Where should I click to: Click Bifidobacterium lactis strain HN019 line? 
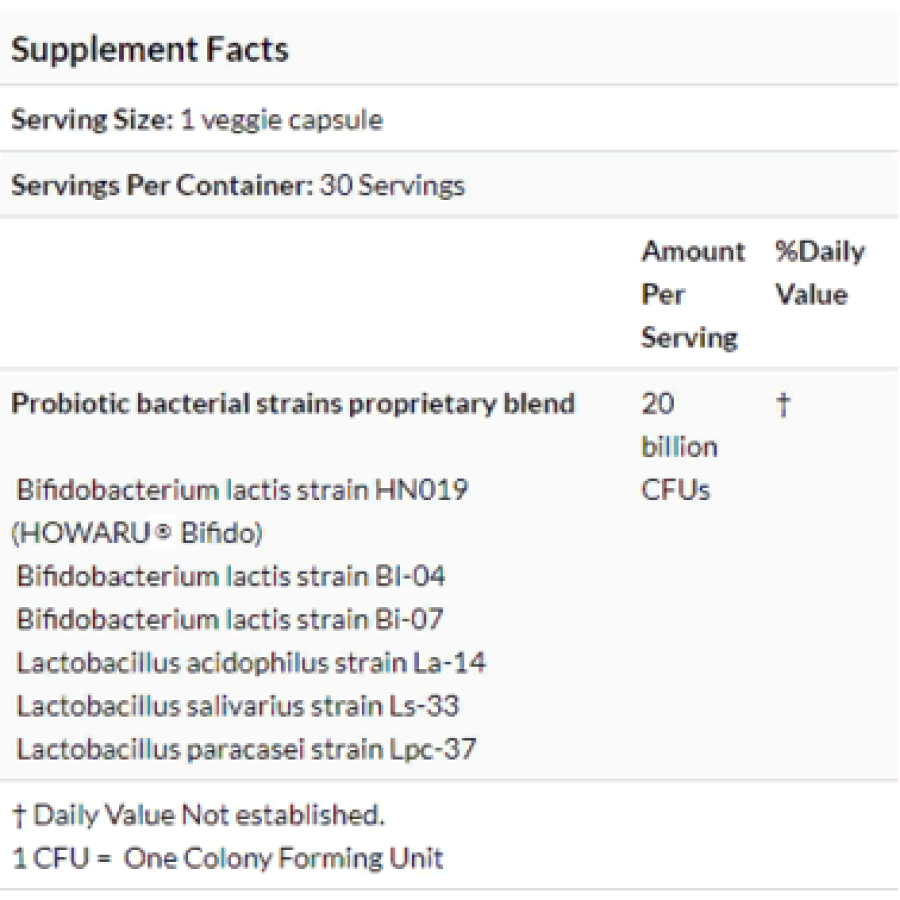(242, 490)
